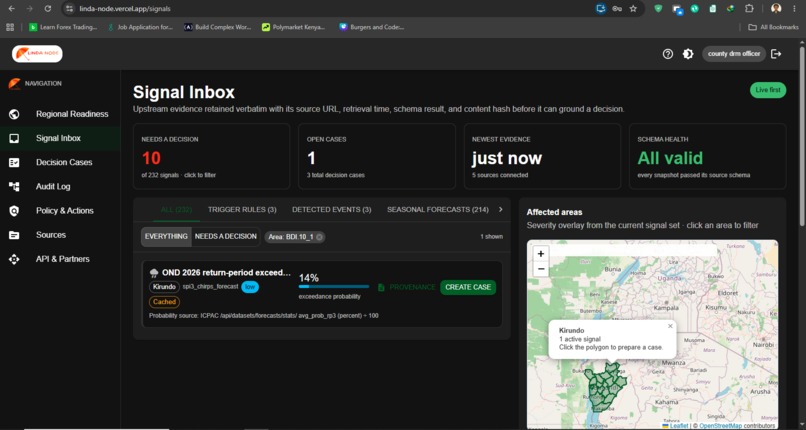Select the EVERYTHING filter toggle
This screenshot has height=430, width=806.
pyautogui.click(x=166, y=236)
